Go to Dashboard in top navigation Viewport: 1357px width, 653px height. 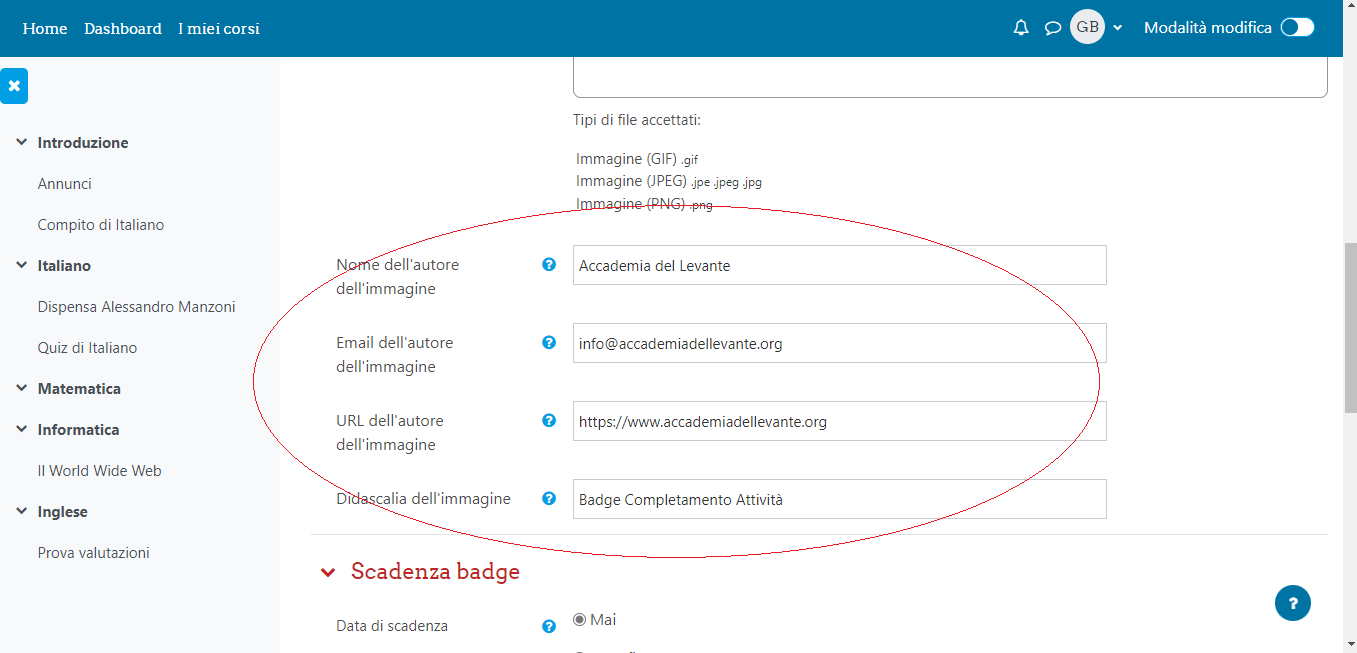click(123, 29)
